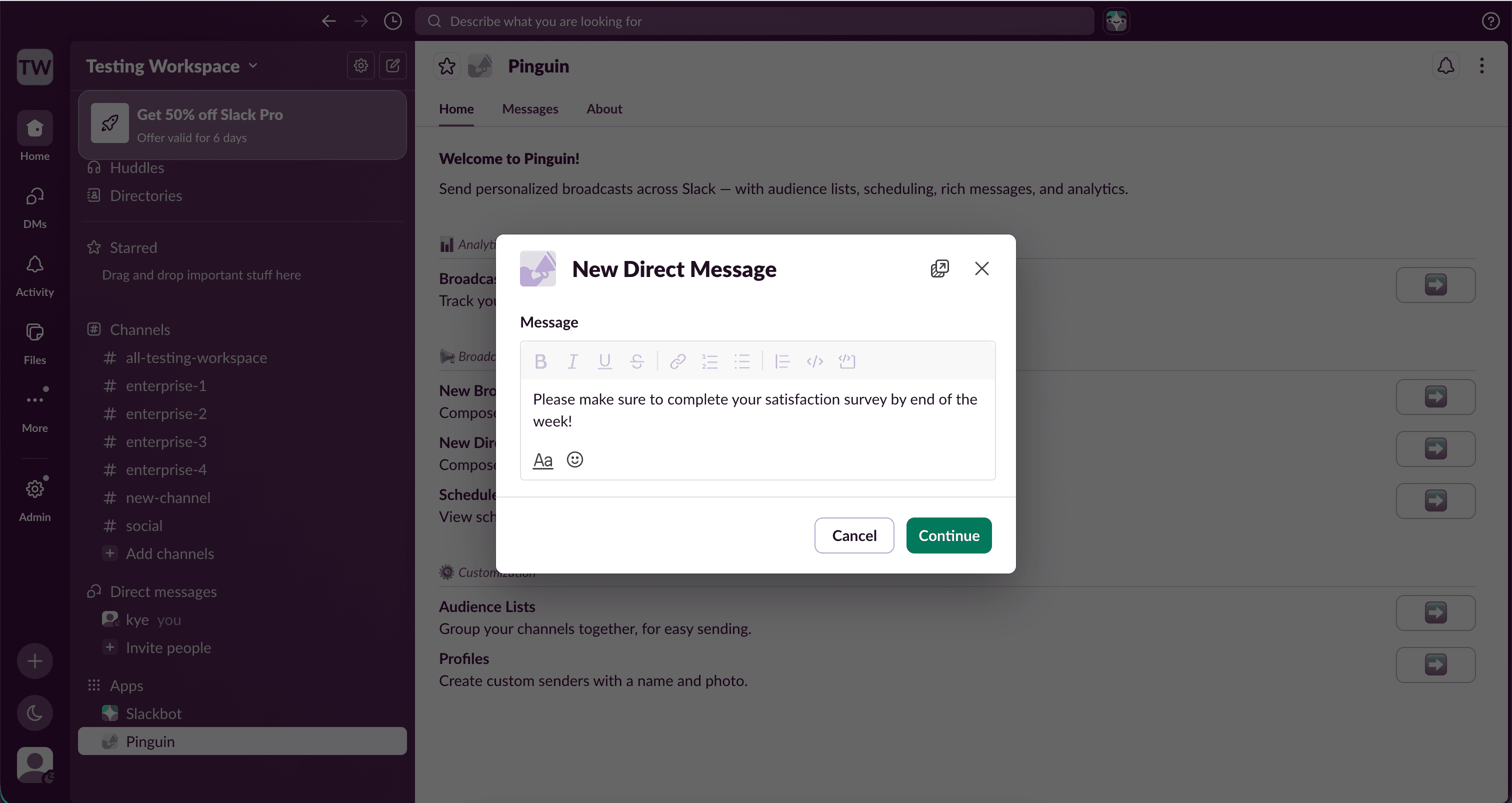Open Pinguin more options menu
The width and height of the screenshot is (1512, 803).
coord(1482,65)
